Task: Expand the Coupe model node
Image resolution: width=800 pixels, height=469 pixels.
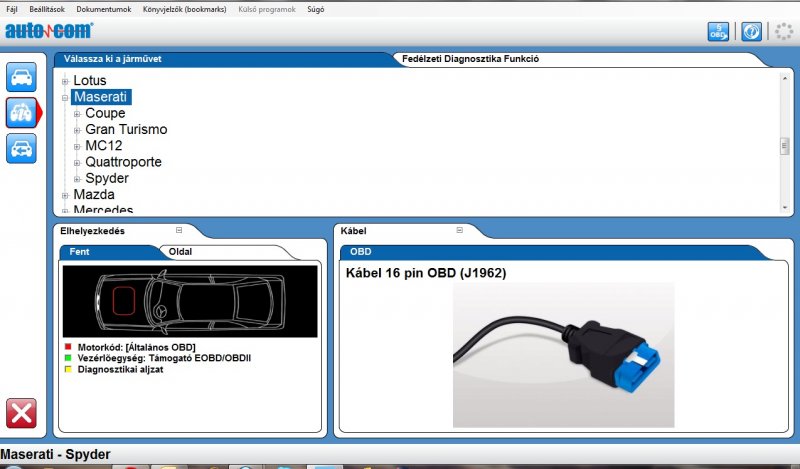Action: coord(77,114)
